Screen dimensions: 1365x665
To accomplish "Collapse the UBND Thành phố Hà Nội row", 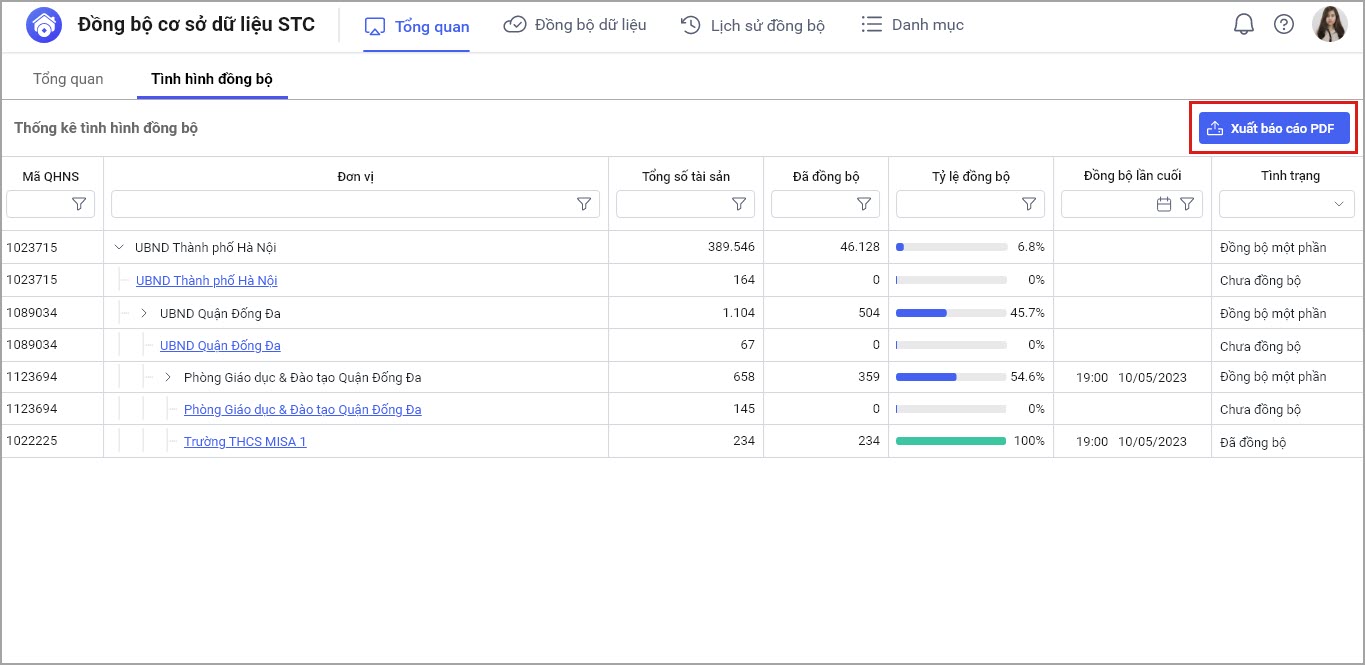I will pyautogui.click(x=120, y=248).
